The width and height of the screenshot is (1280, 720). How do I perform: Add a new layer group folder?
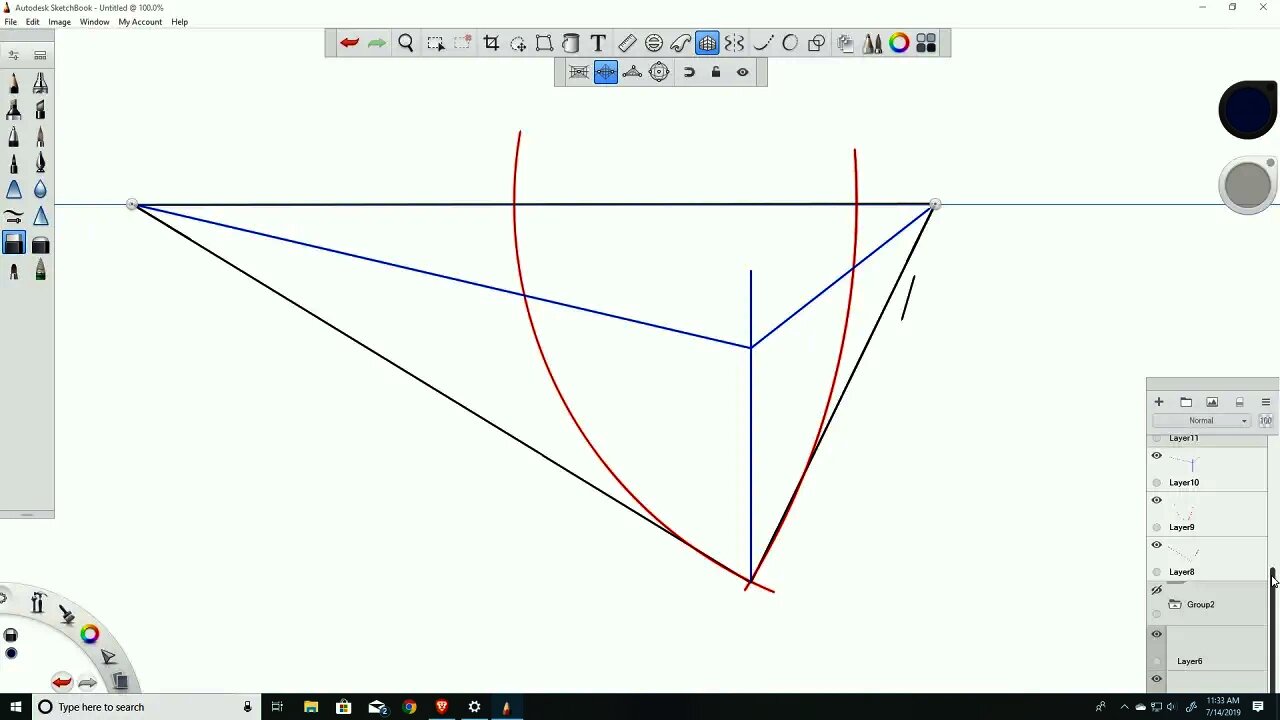click(1186, 402)
